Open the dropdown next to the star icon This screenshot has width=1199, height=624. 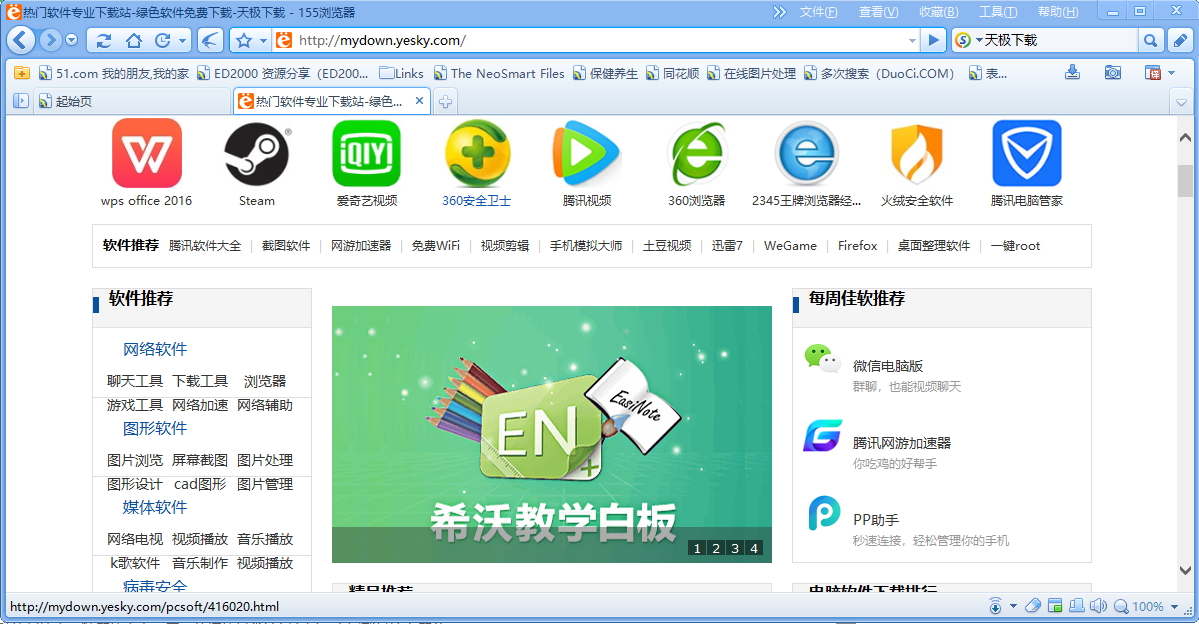coord(263,41)
